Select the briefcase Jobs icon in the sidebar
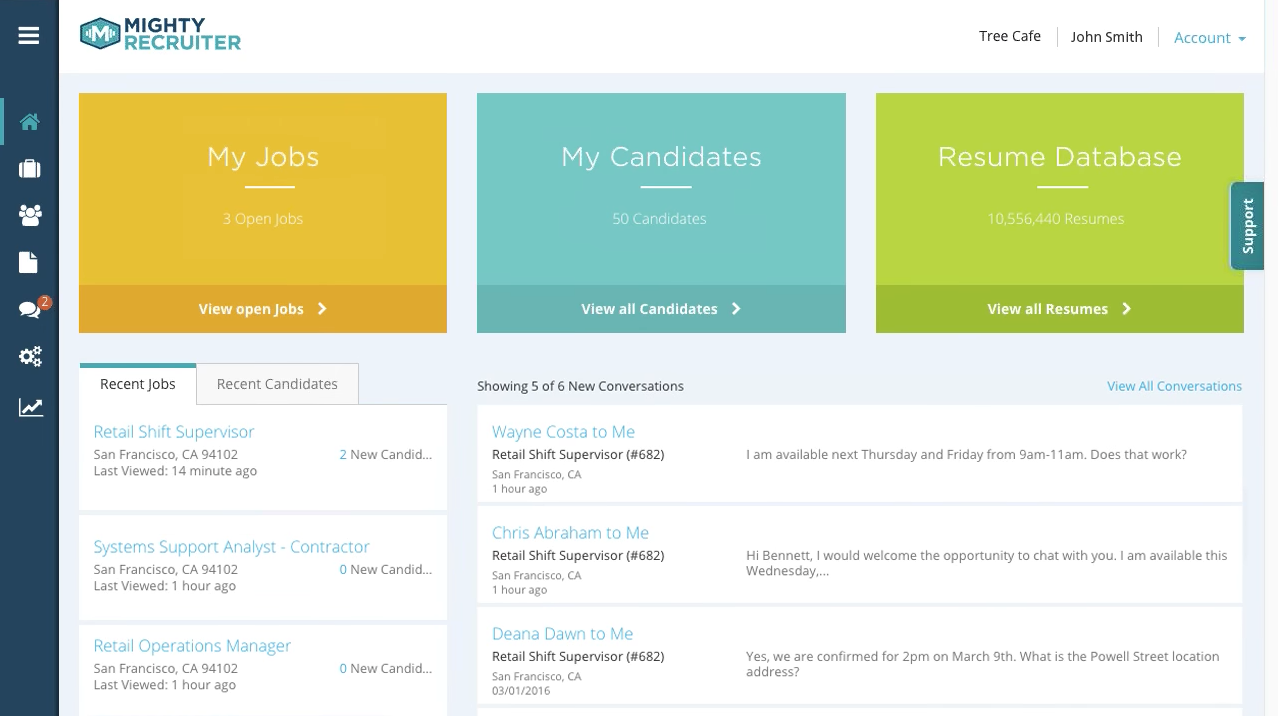This screenshot has height=716, width=1278. tap(29, 168)
